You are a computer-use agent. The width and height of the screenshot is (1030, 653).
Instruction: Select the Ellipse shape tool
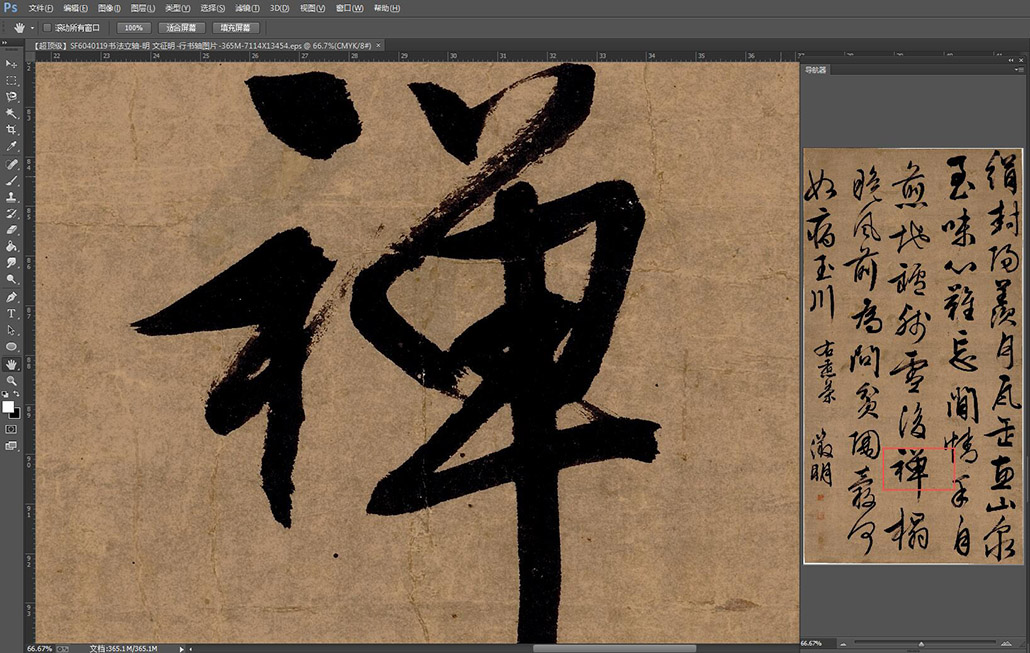pos(11,347)
